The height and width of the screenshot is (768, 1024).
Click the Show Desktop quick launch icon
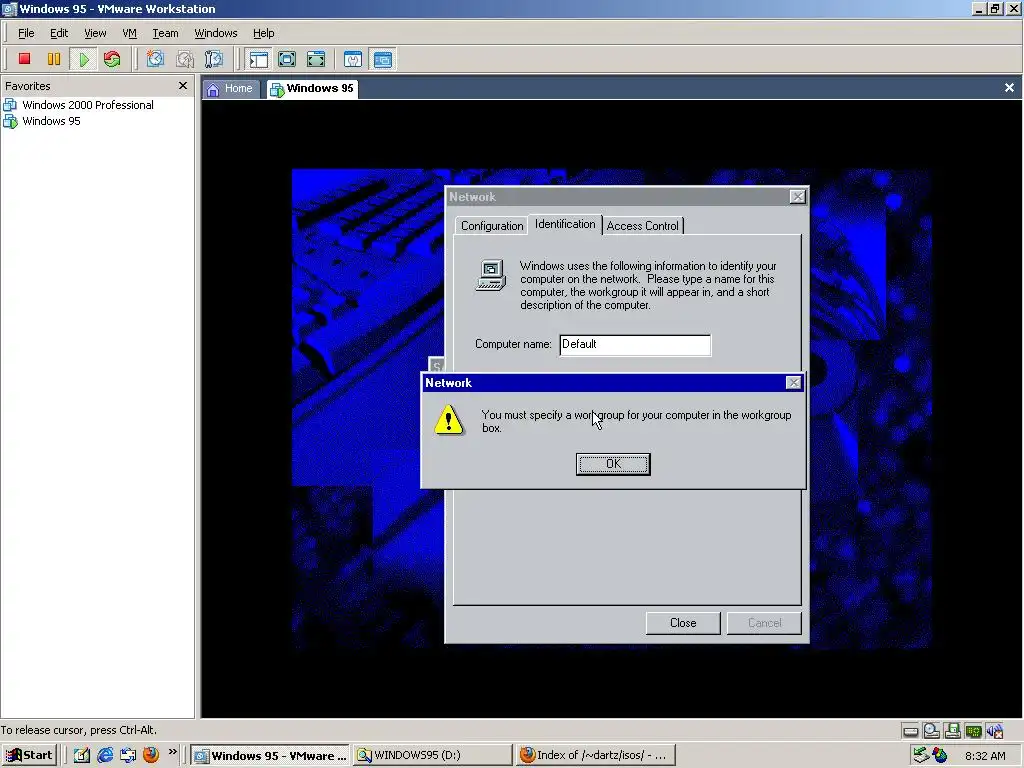[x=82, y=755]
